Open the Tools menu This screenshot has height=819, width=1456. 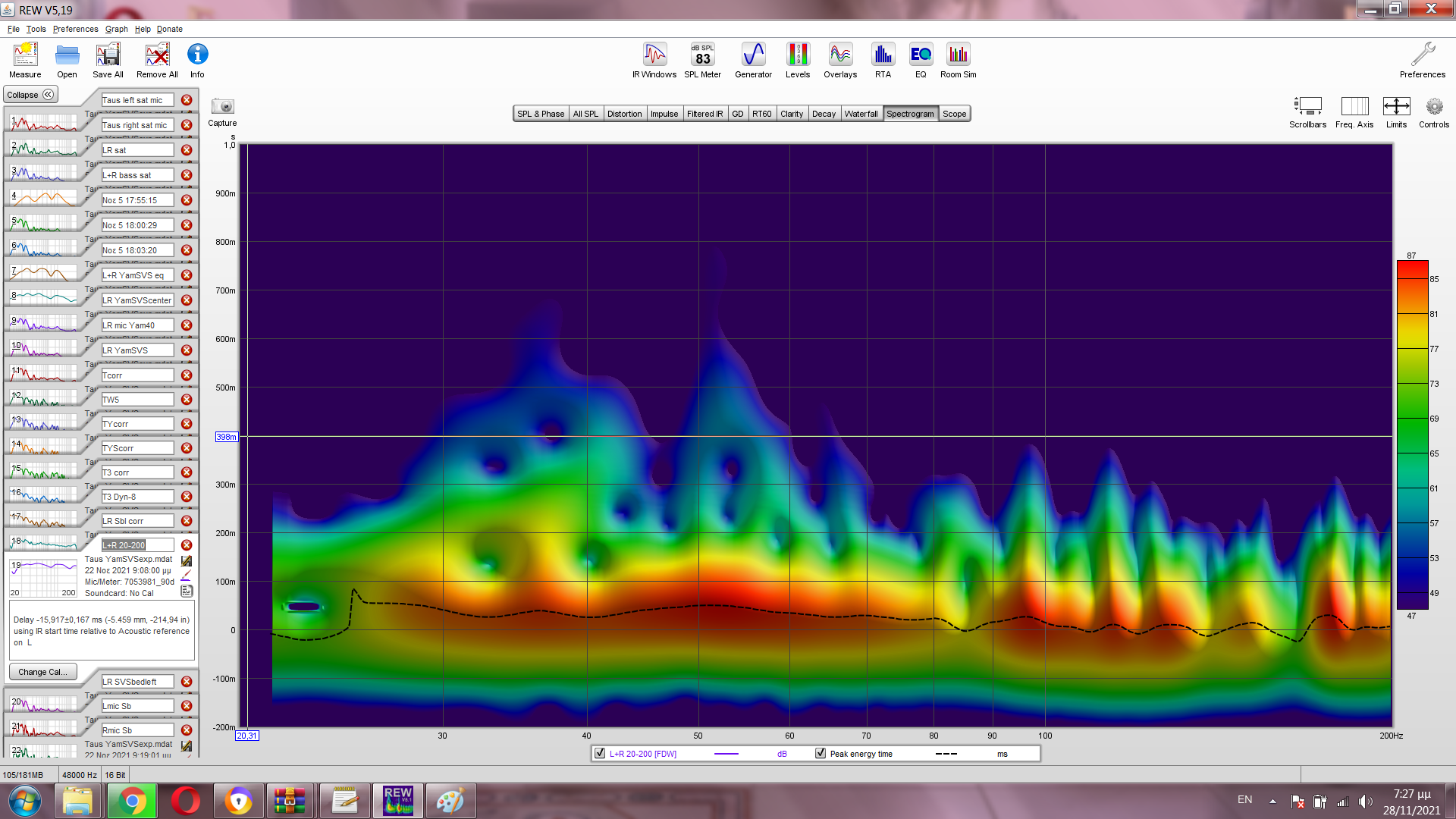pyautogui.click(x=36, y=29)
